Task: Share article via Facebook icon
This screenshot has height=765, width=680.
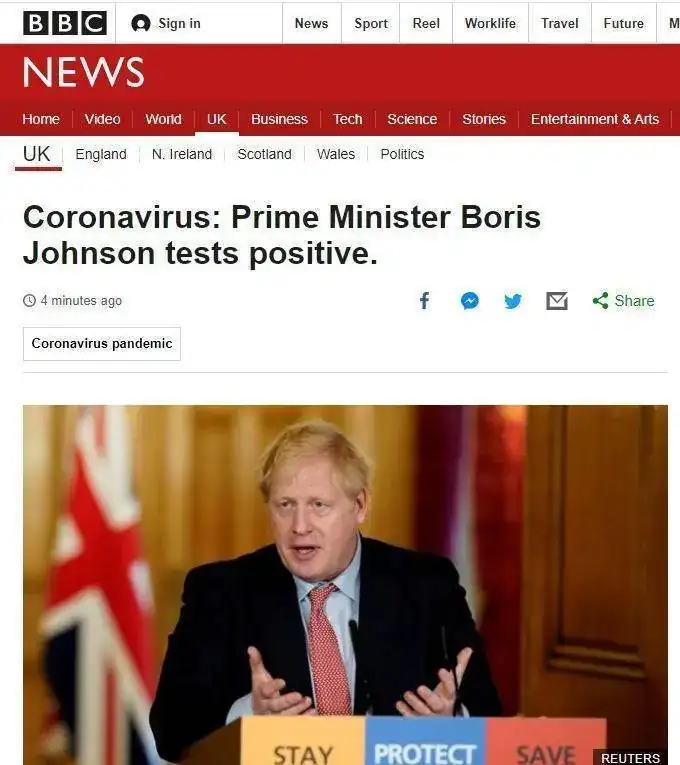Action: click(x=424, y=301)
